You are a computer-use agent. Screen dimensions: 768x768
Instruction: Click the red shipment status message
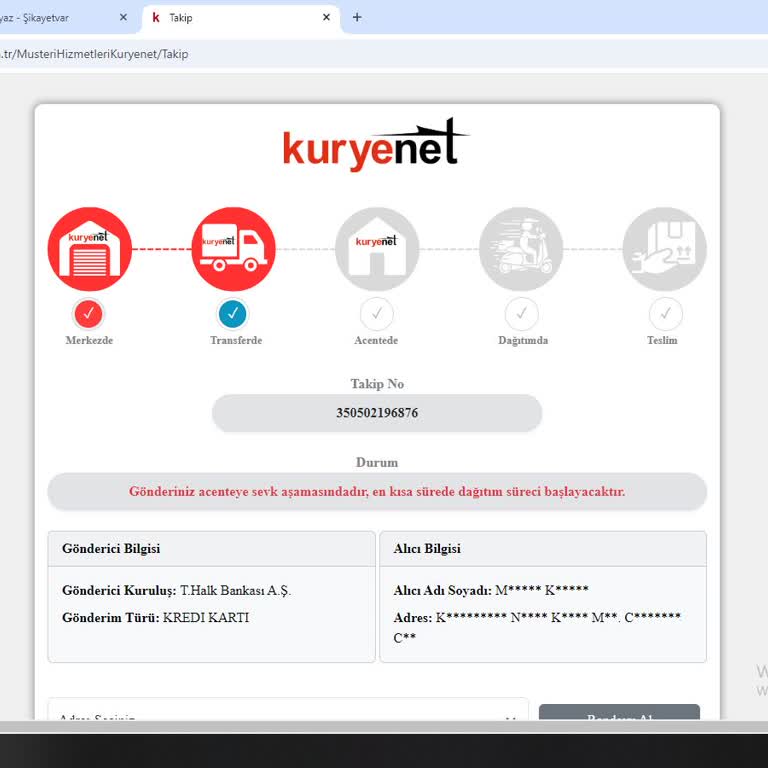point(377,491)
